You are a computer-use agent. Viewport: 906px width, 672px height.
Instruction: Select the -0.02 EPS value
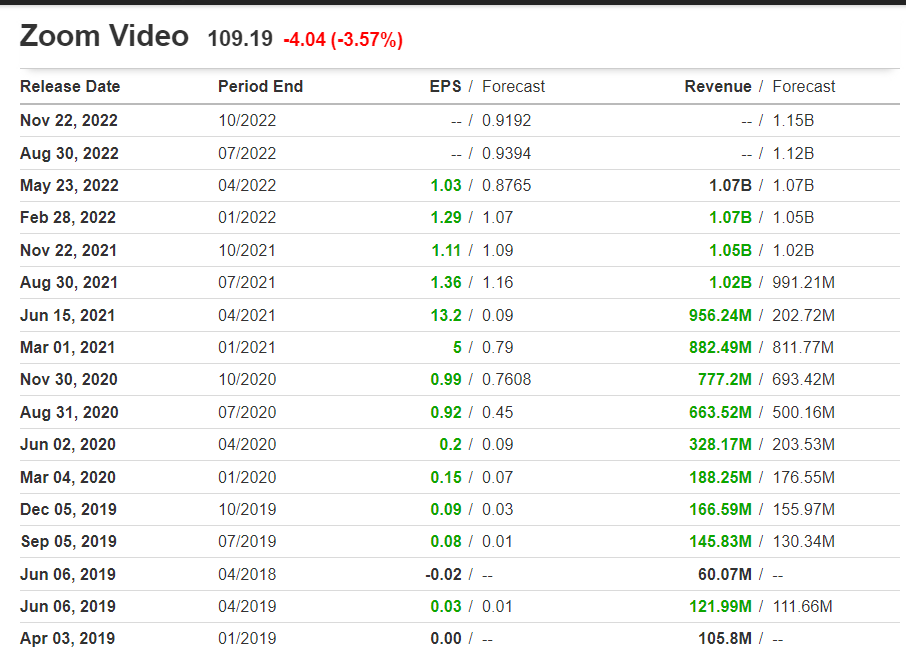[x=444, y=574]
